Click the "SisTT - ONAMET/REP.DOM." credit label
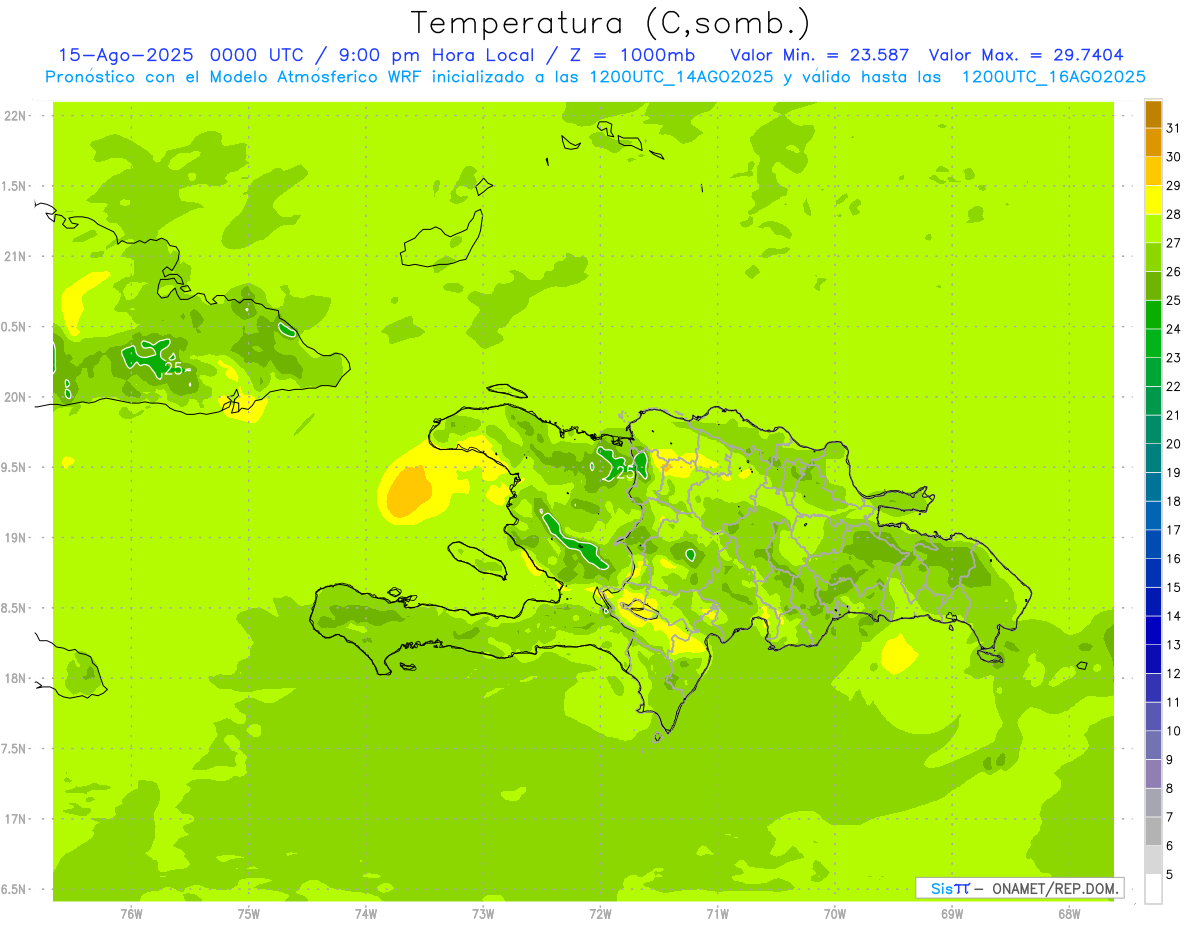Image resolution: width=1200 pixels, height=927 pixels. click(x=1020, y=888)
